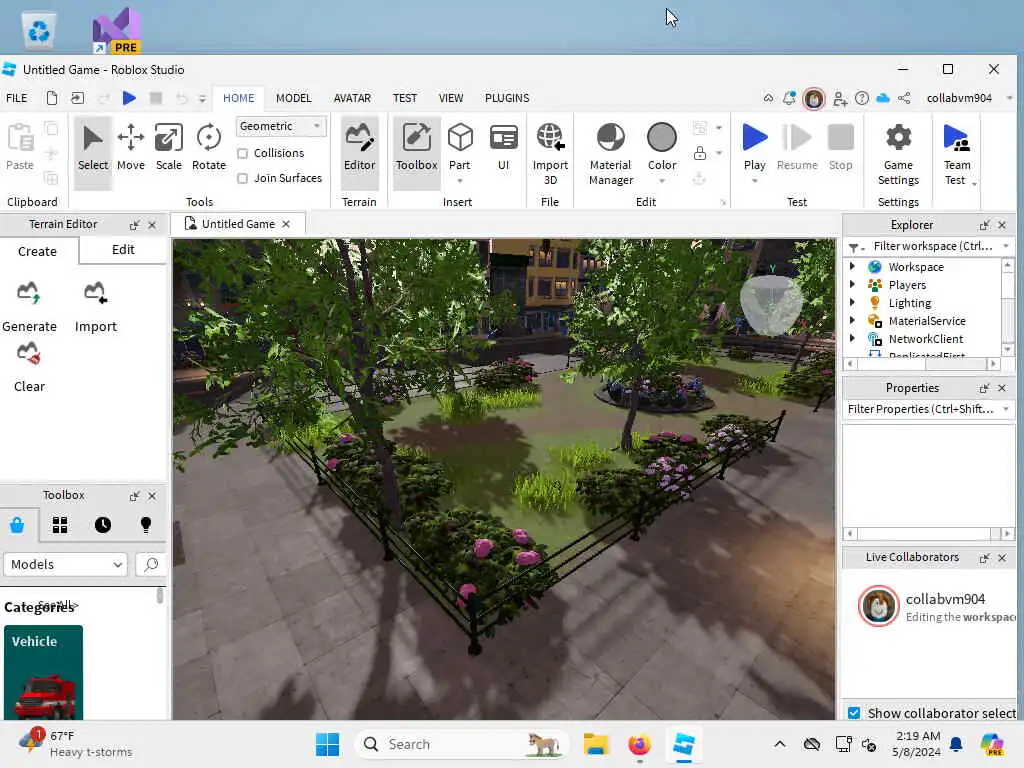Undock the Explorer panel
This screenshot has height=768, width=1024.
click(x=984, y=225)
